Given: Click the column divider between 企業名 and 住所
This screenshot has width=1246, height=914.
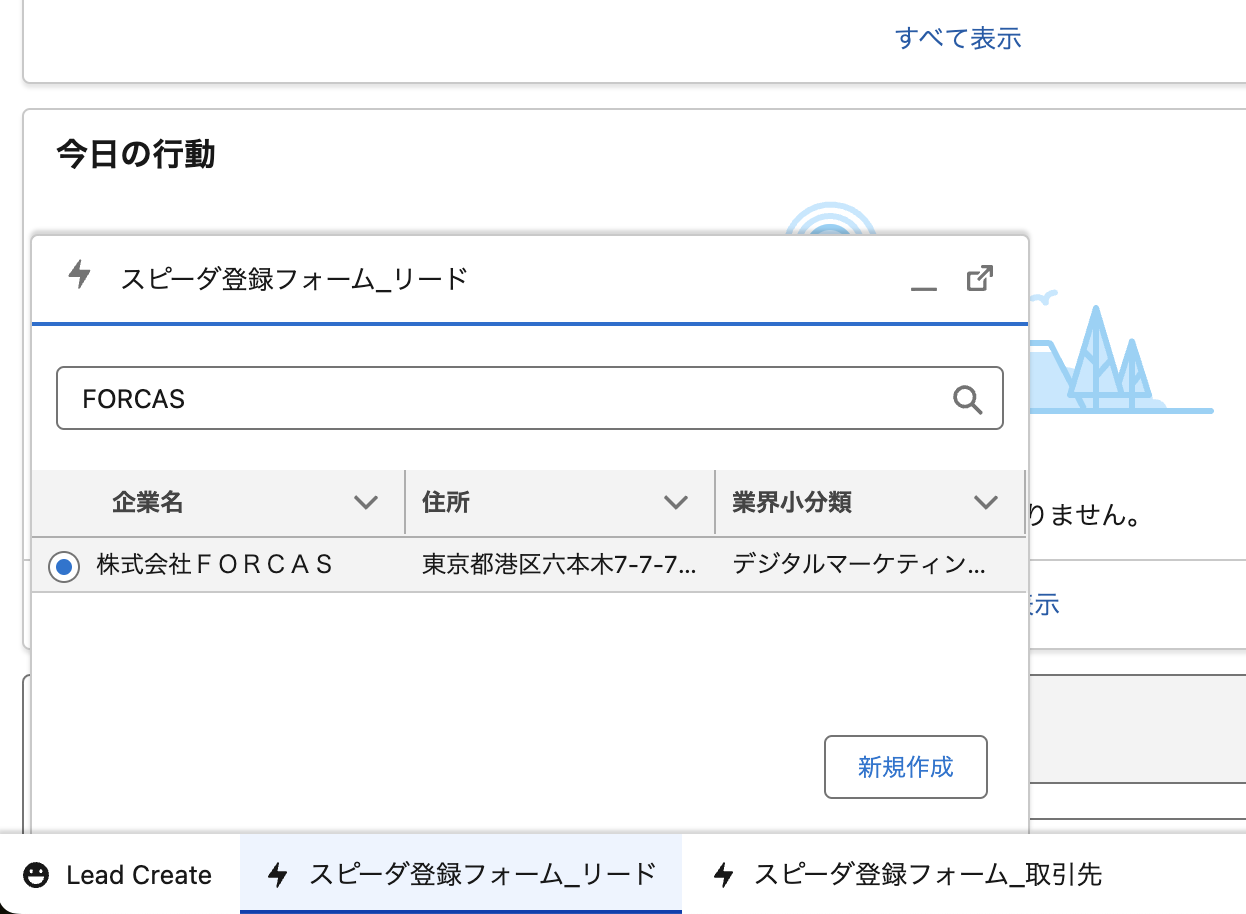Looking at the screenshot, I should point(405,502).
